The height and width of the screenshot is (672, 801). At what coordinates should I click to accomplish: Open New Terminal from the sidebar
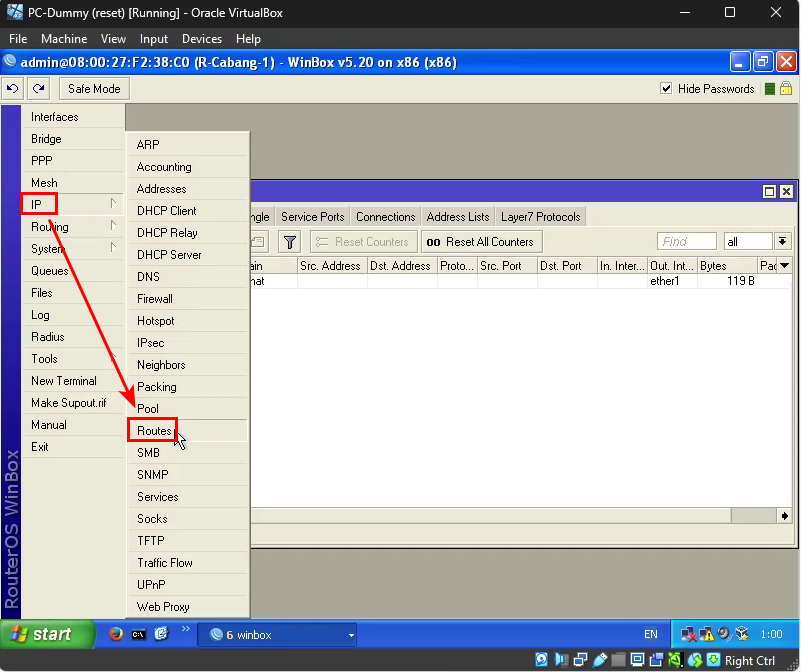[73, 381]
